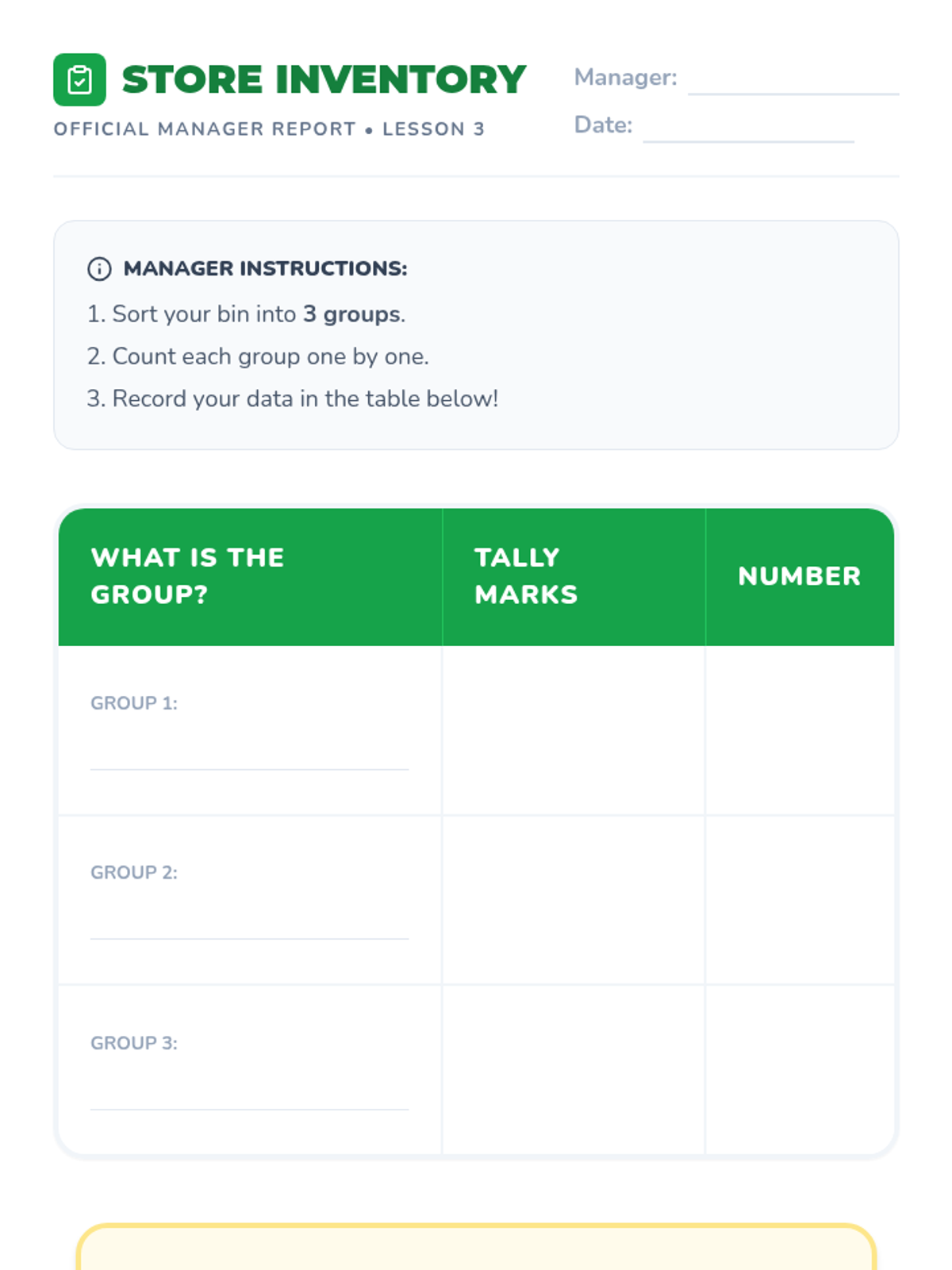Select the Group 2 name line
952x1270 pixels.
[249, 927]
